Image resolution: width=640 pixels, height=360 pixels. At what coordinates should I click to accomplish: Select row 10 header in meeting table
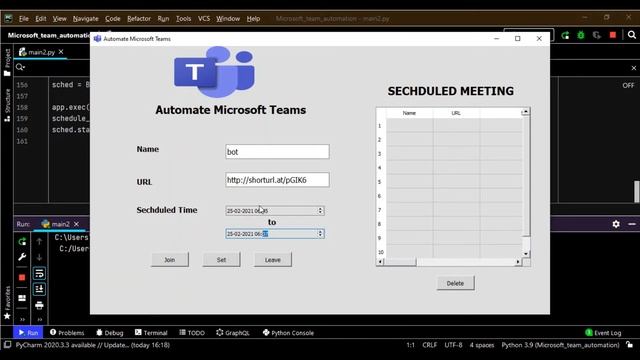tap(380, 252)
